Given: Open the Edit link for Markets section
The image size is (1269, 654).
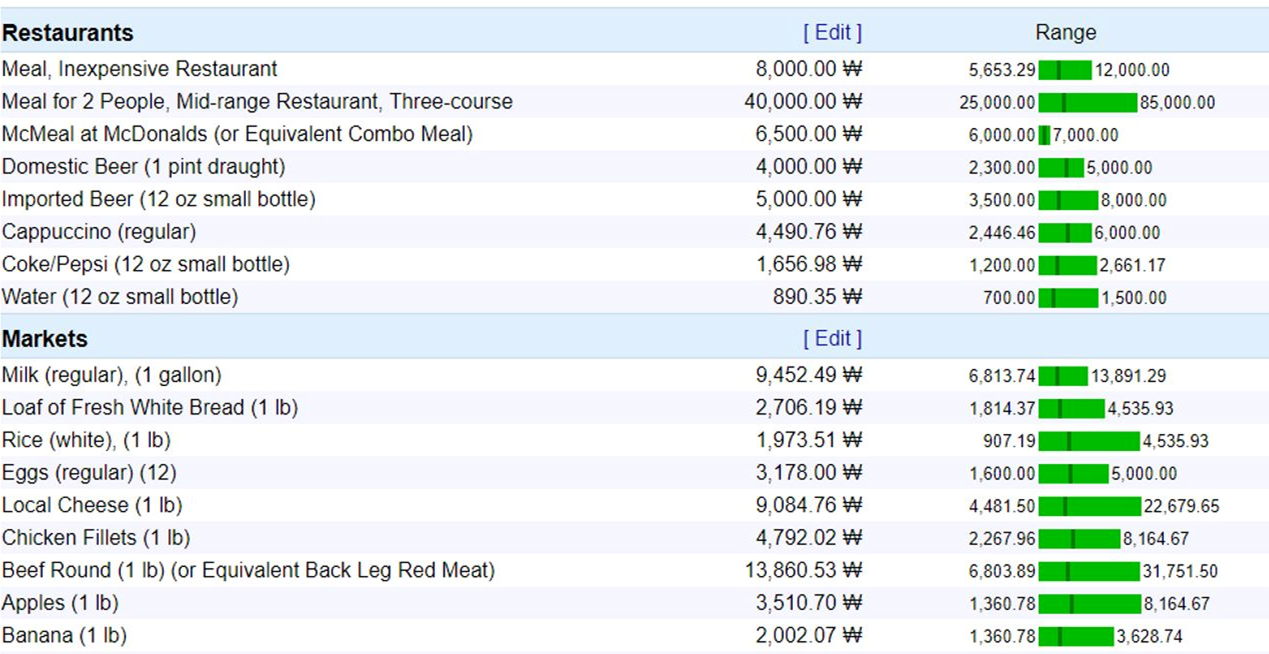Looking at the screenshot, I should pyautogui.click(x=832, y=339).
